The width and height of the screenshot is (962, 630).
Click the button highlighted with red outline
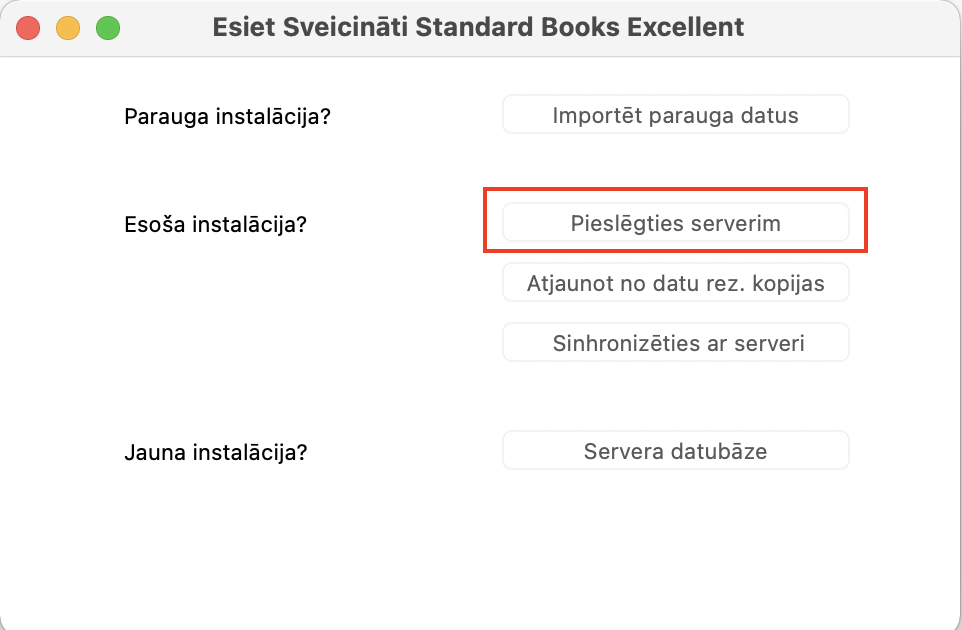point(675,223)
